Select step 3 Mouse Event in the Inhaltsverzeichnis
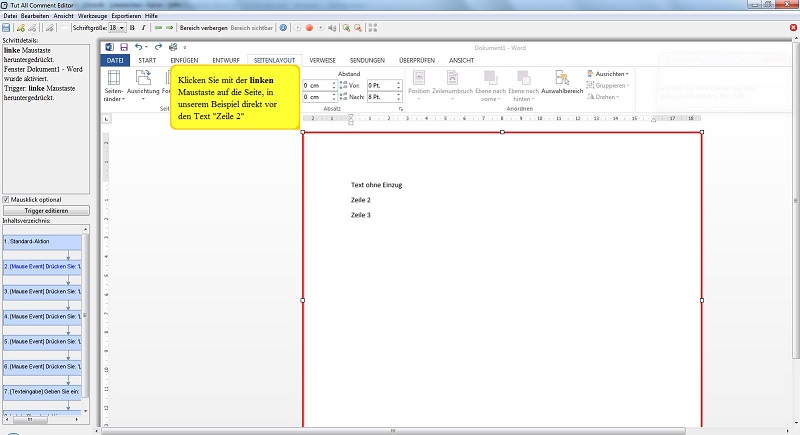 41,292
